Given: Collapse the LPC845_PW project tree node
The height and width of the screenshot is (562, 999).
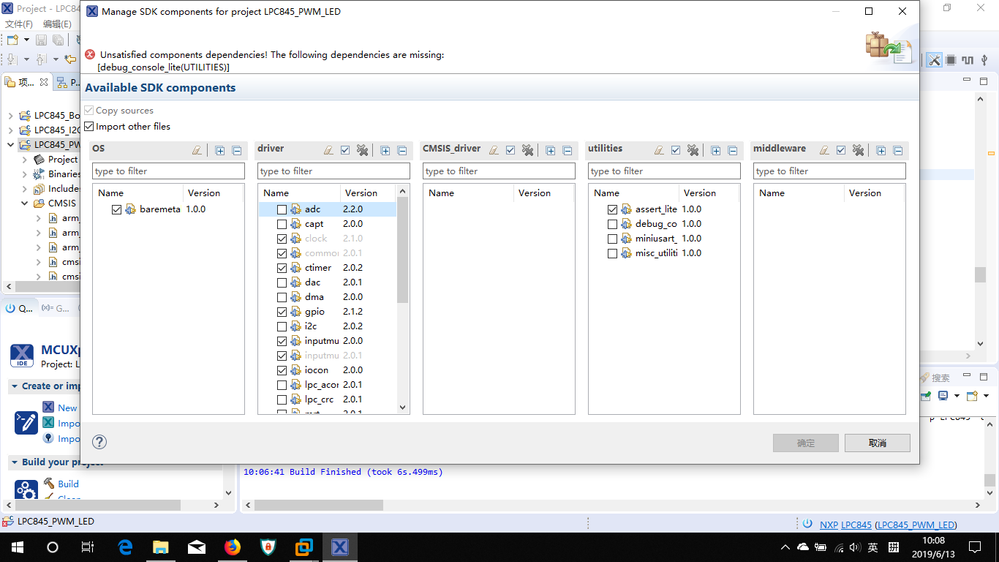Looking at the screenshot, I should pyautogui.click(x=10, y=145).
